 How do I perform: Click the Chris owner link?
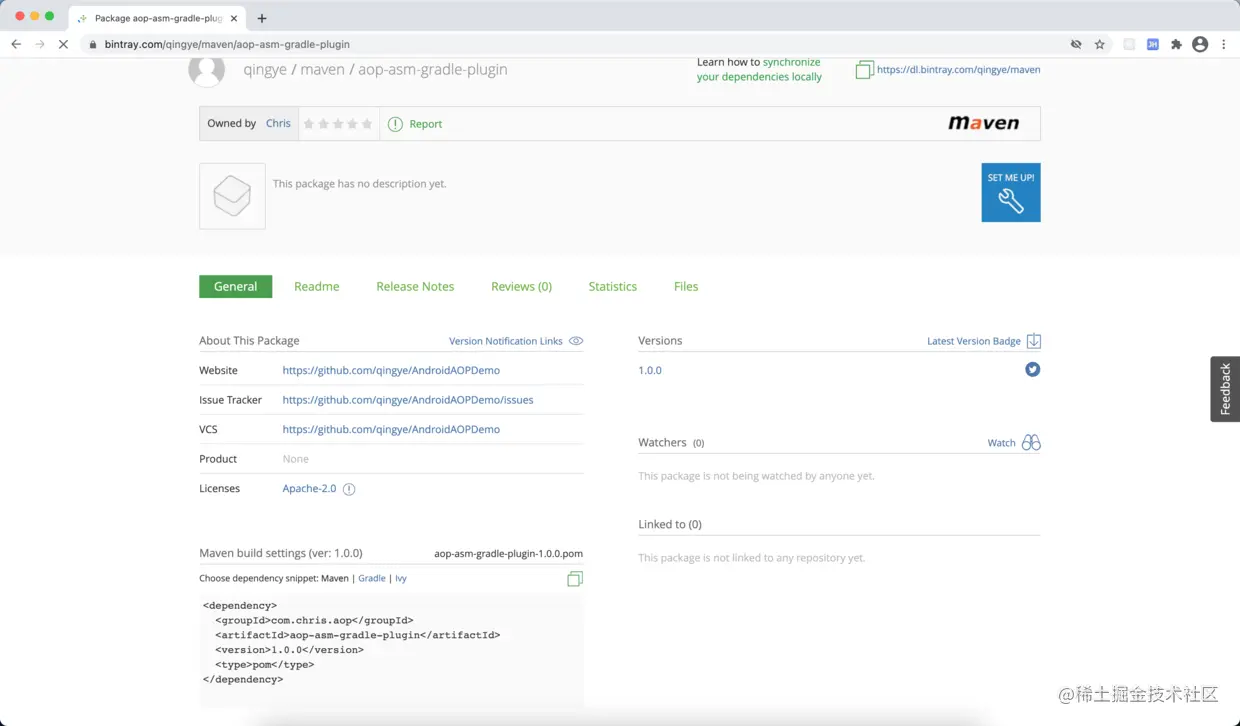point(278,123)
